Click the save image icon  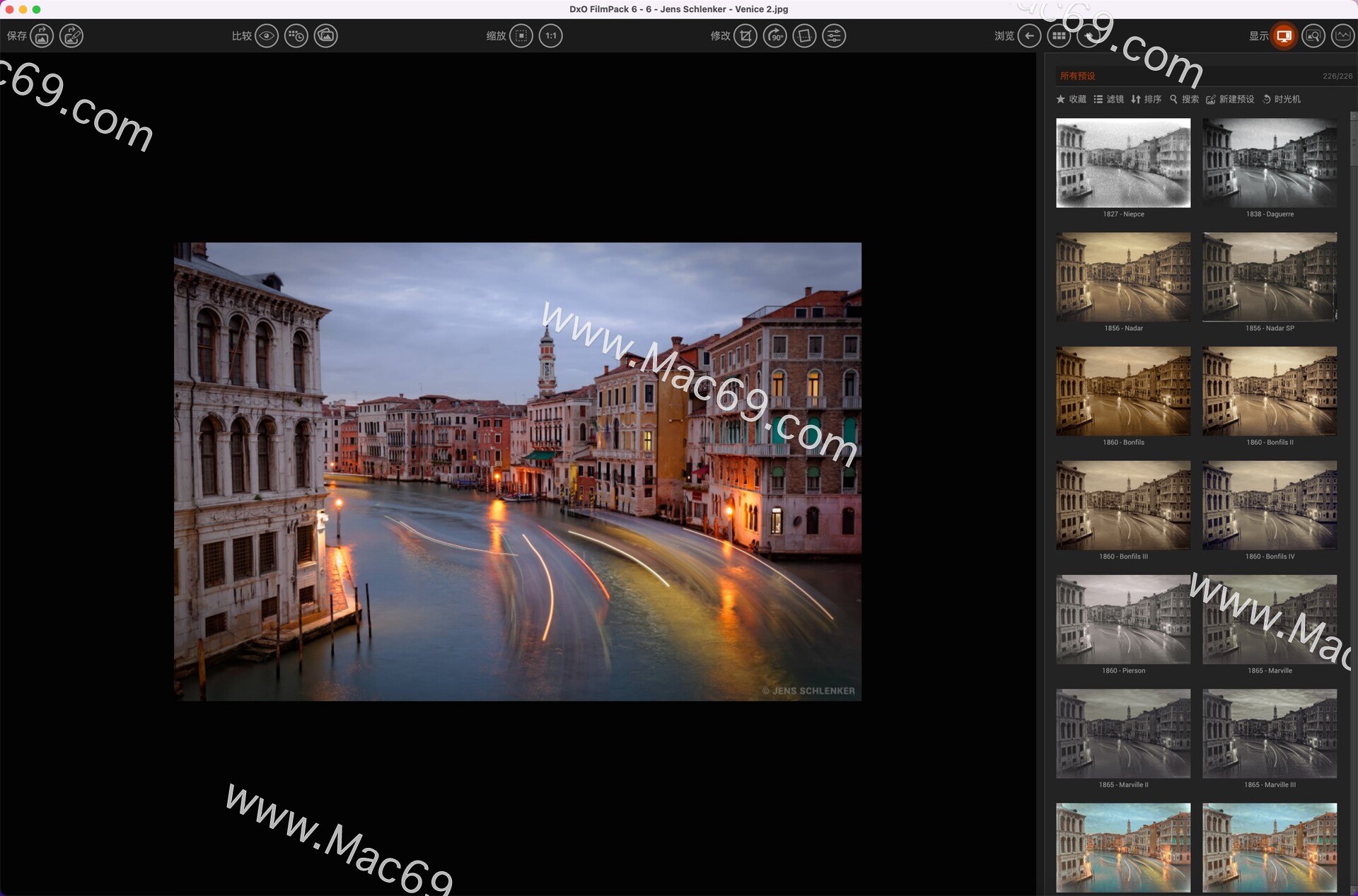click(42, 36)
